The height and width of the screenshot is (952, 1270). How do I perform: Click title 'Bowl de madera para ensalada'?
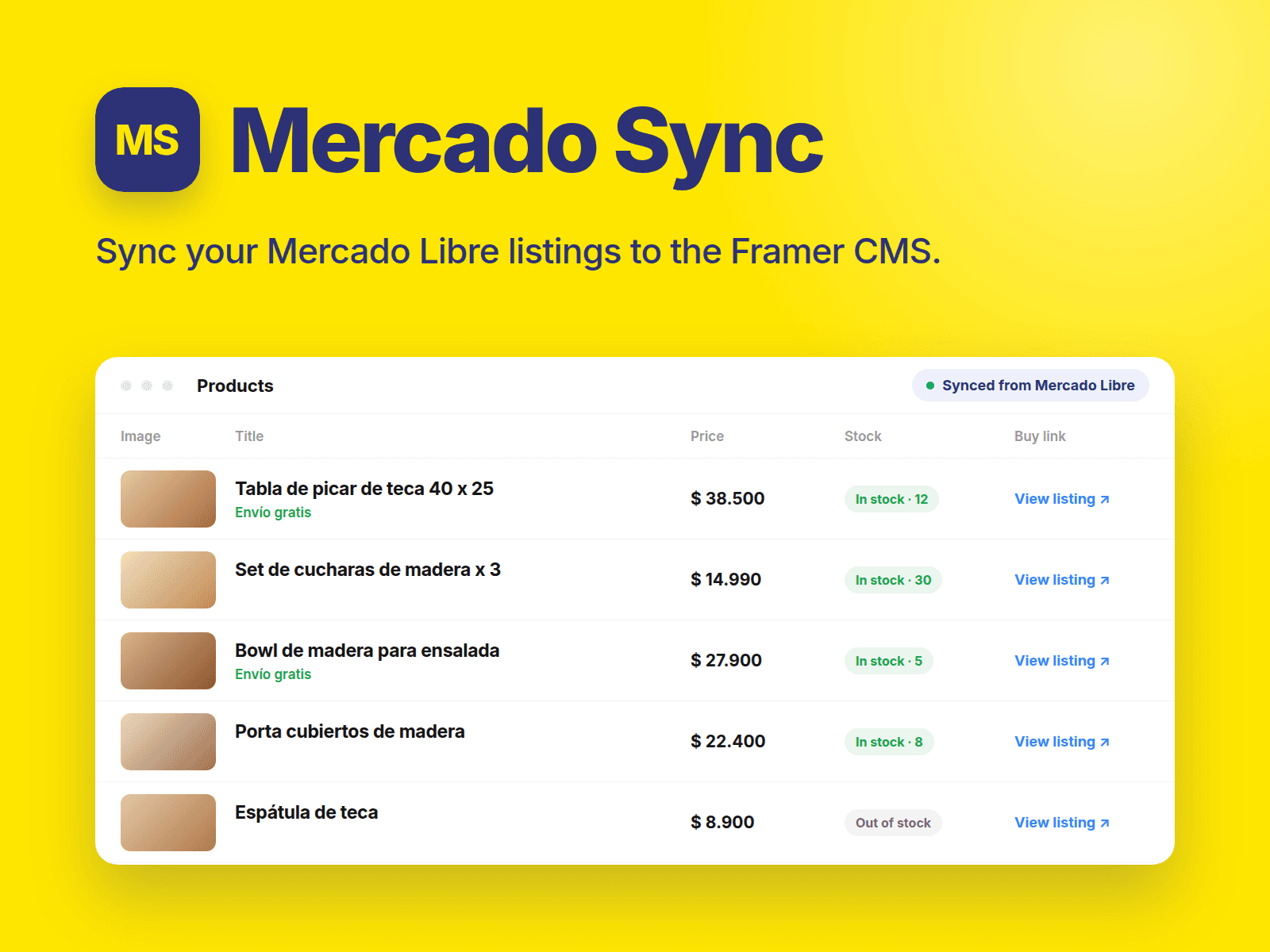(368, 651)
